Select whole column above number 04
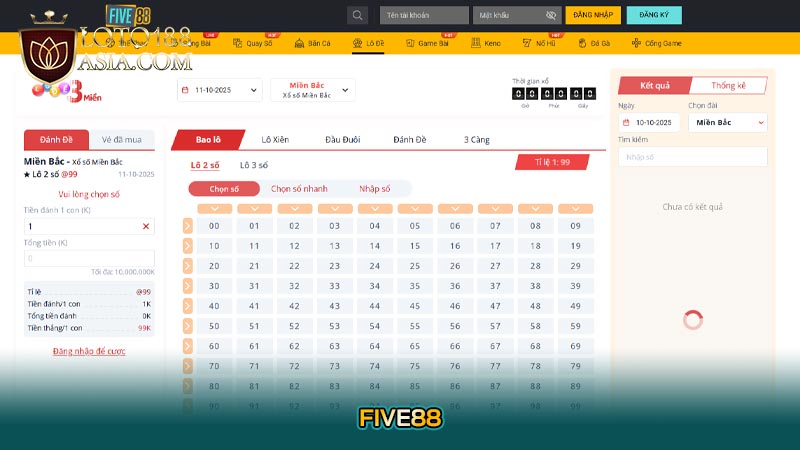 click(375, 209)
